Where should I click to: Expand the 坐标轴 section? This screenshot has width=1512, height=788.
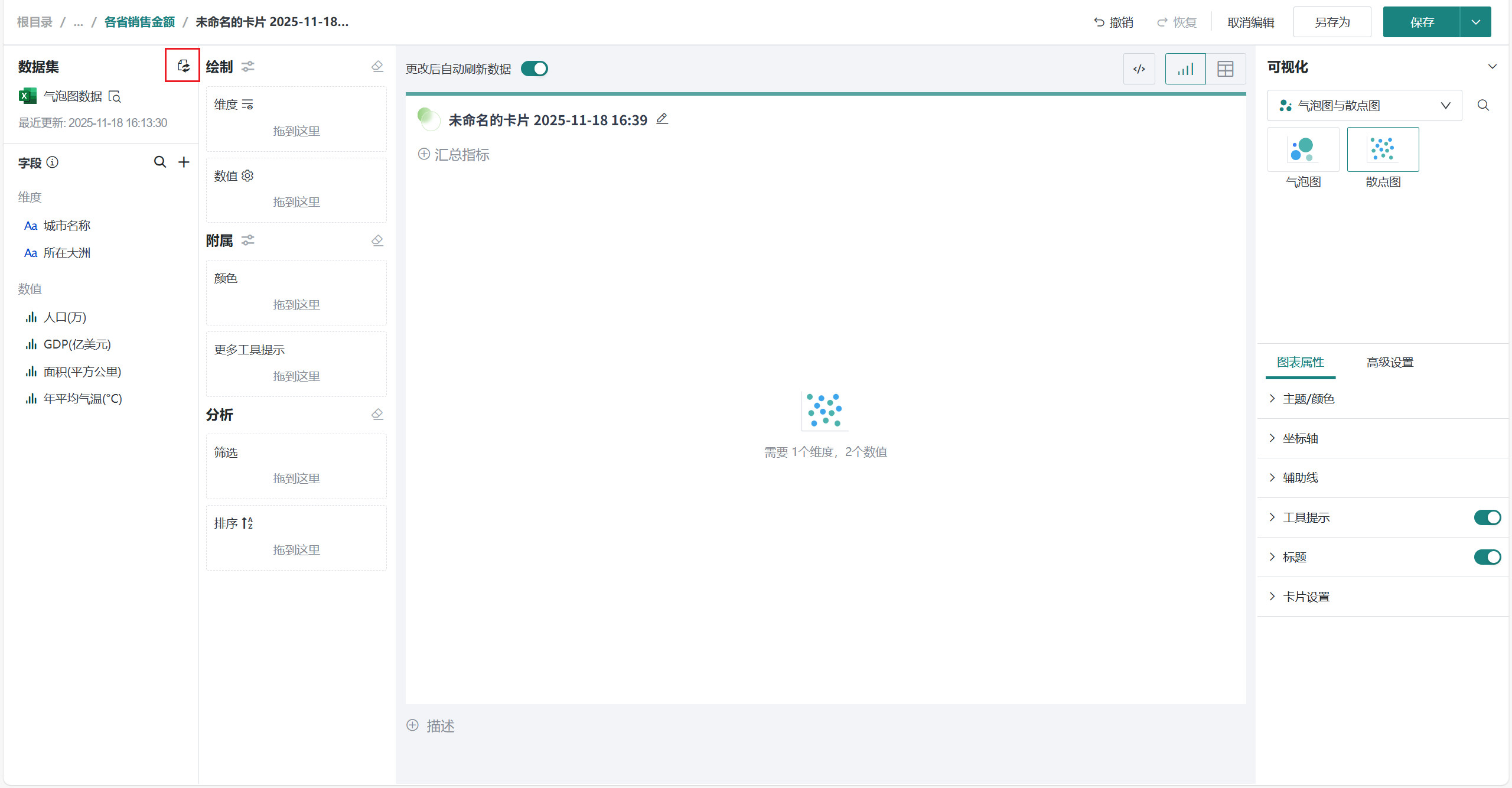click(1301, 438)
